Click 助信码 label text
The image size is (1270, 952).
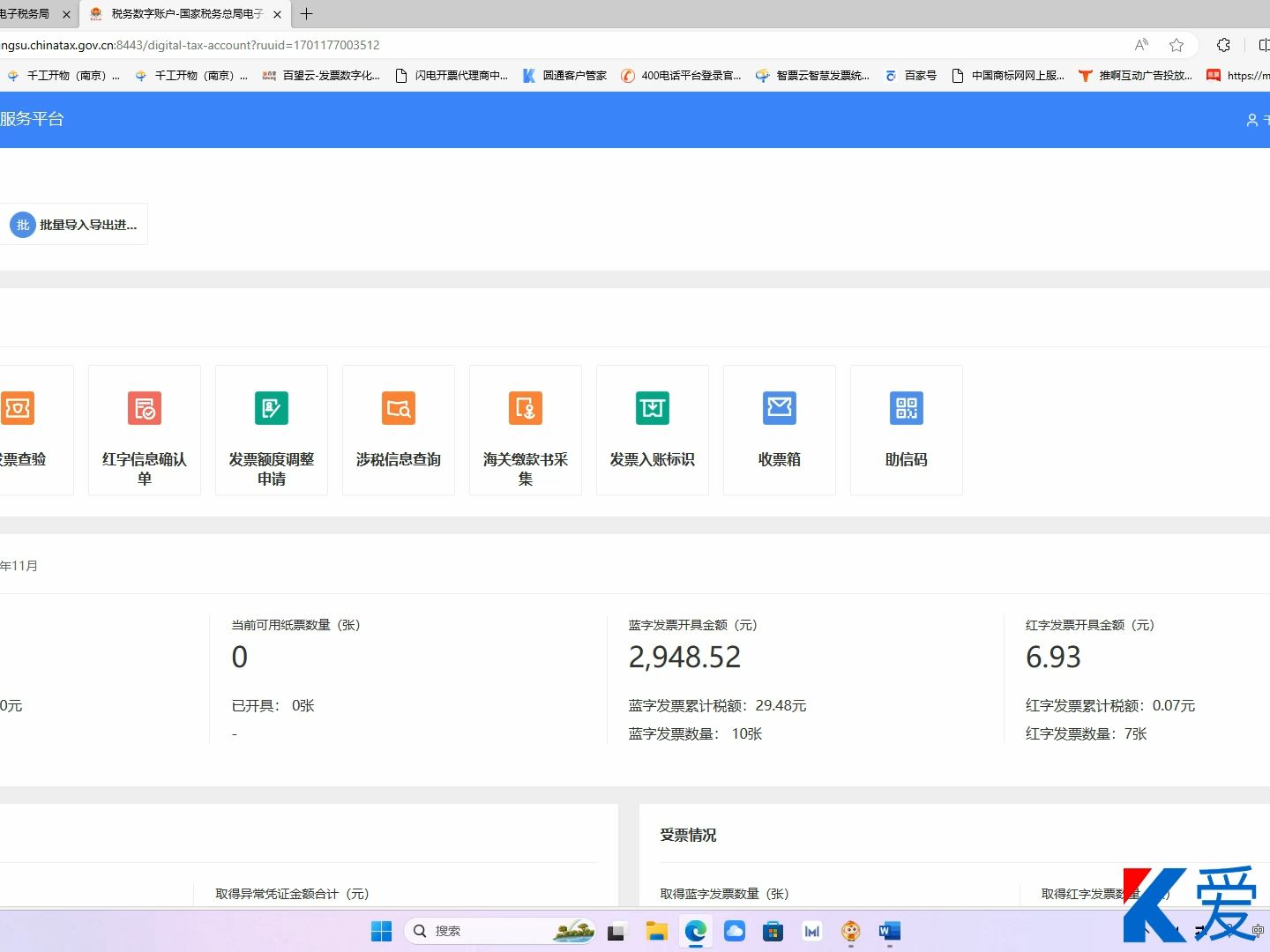pos(907,459)
